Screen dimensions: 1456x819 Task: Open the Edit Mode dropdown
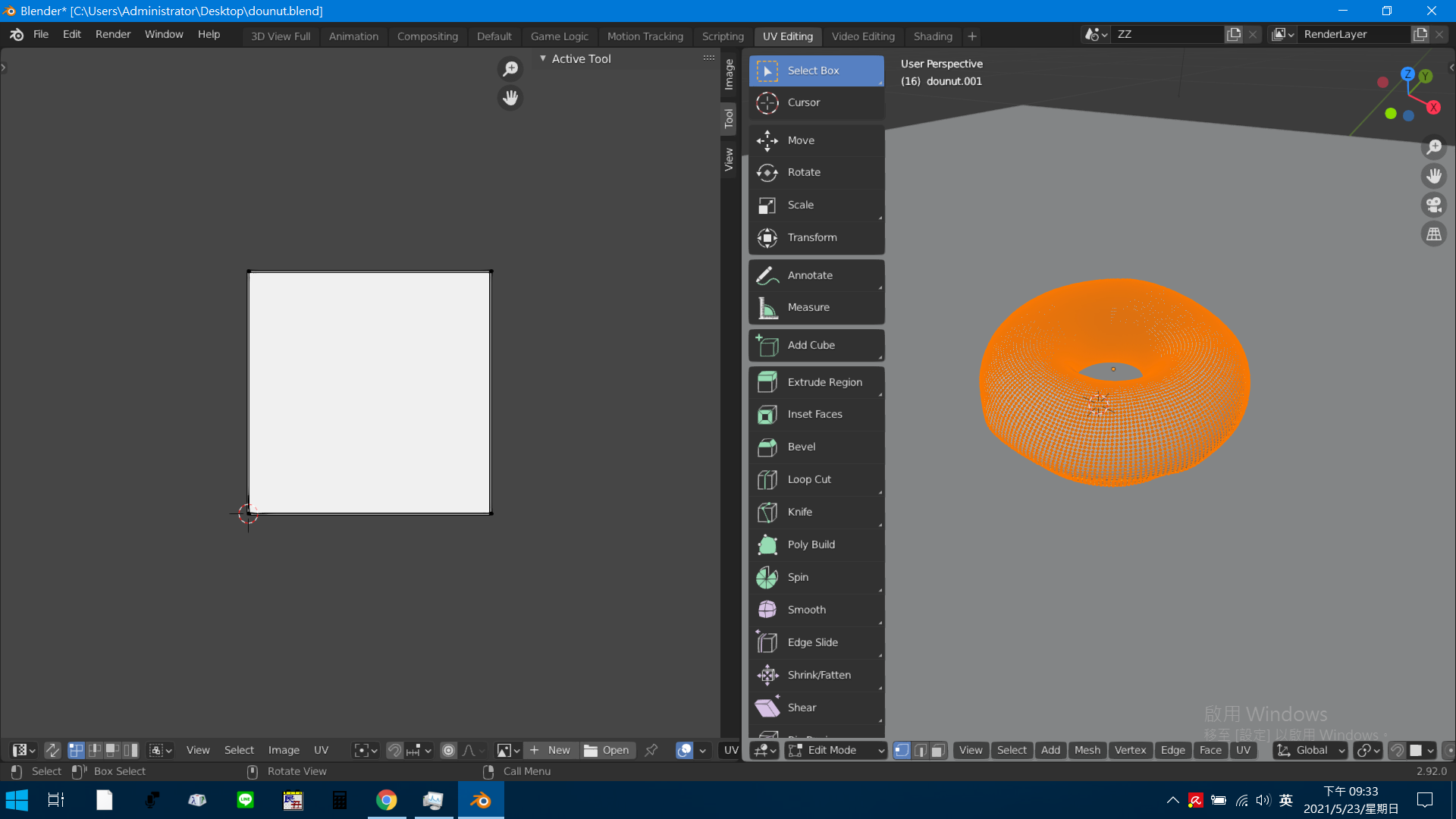click(836, 750)
